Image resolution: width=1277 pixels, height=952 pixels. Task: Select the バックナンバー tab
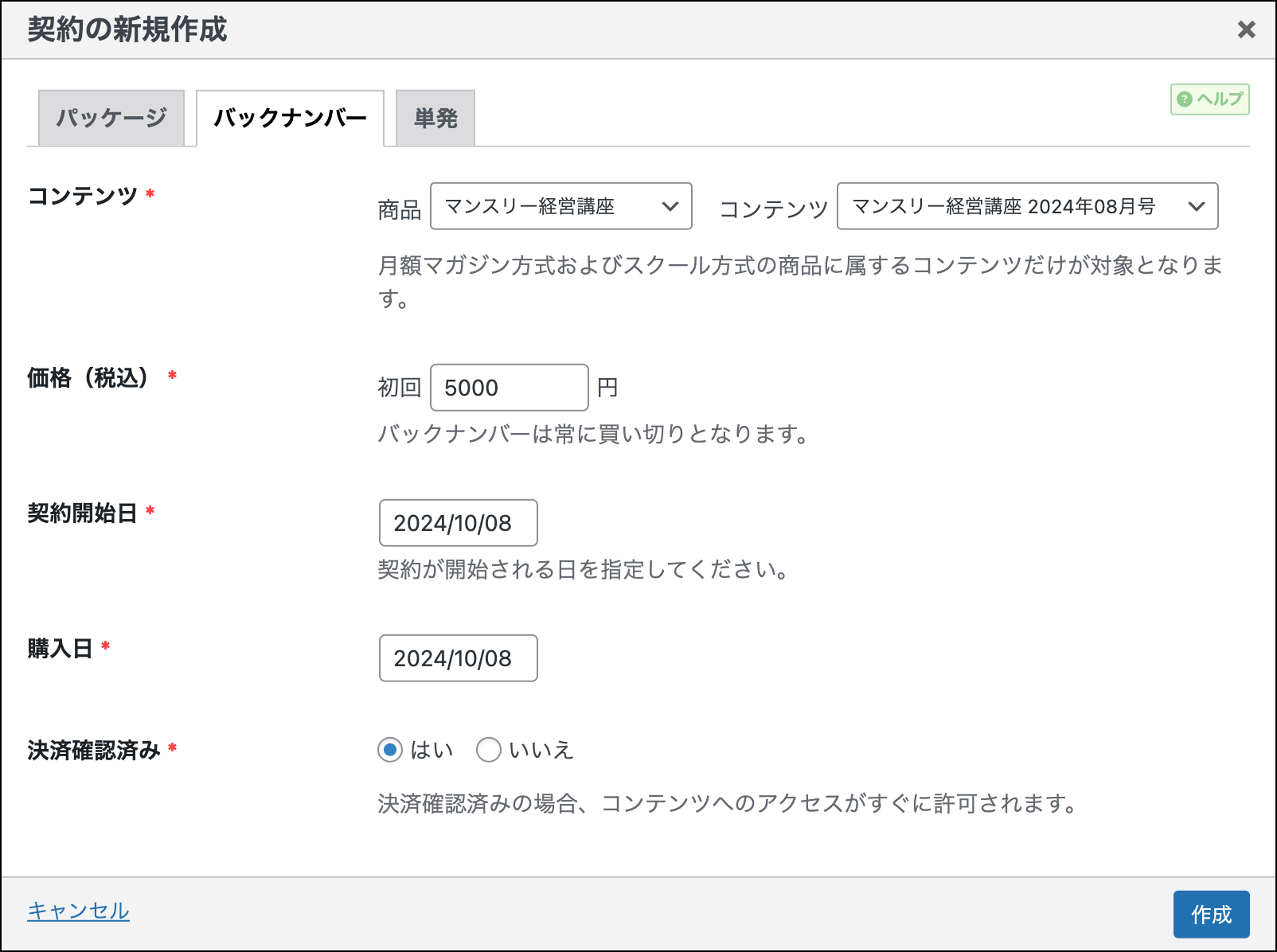(290, 119)
